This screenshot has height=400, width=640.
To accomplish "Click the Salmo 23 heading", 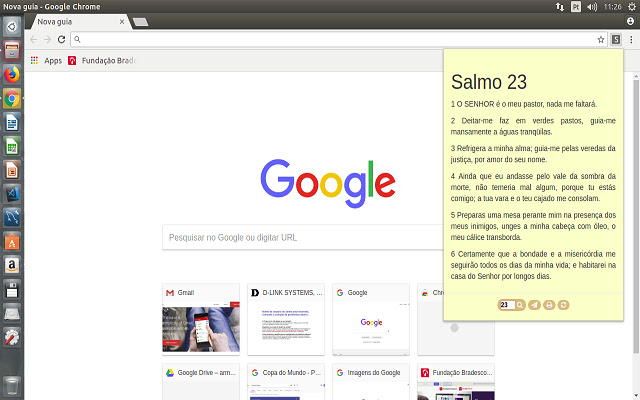I will pyautogui.click(x=489, y=82).
